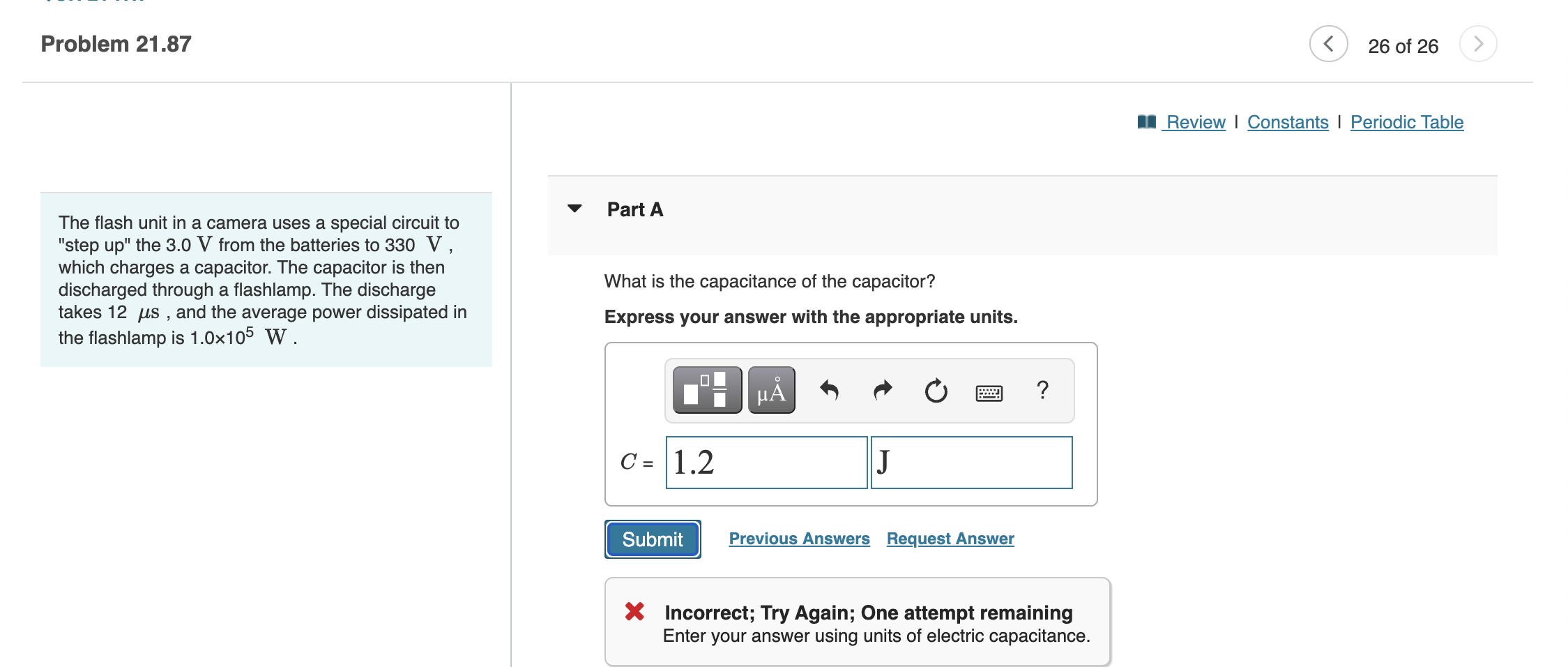
Task: Click the undo arrow icon
Action: tap(829, 390)
